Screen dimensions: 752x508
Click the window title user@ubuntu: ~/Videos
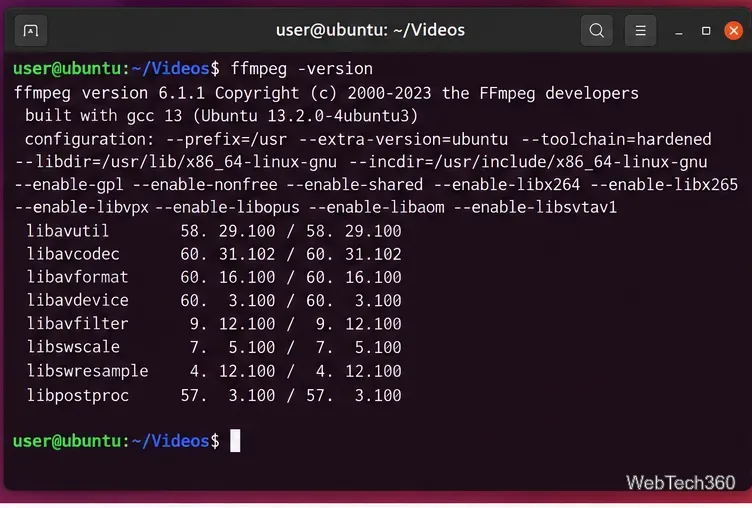click(370, 30)
